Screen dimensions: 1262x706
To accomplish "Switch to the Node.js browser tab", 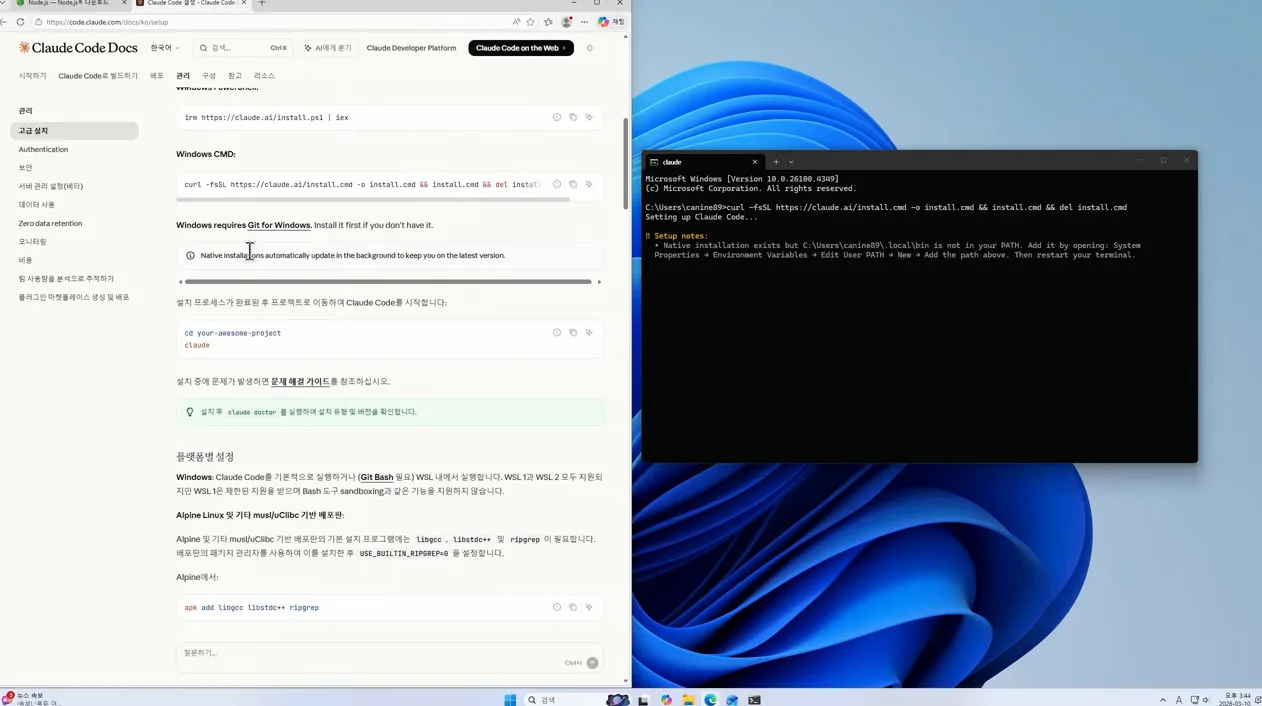I will point(68,3).
